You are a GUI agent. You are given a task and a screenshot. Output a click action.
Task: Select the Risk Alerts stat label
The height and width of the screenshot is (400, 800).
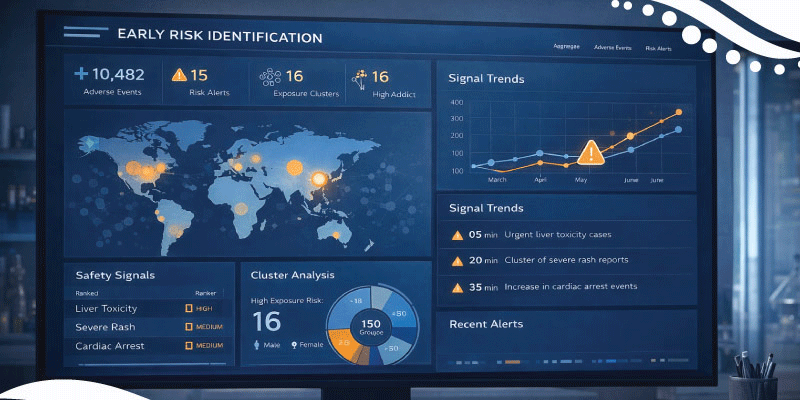[209, 93]
